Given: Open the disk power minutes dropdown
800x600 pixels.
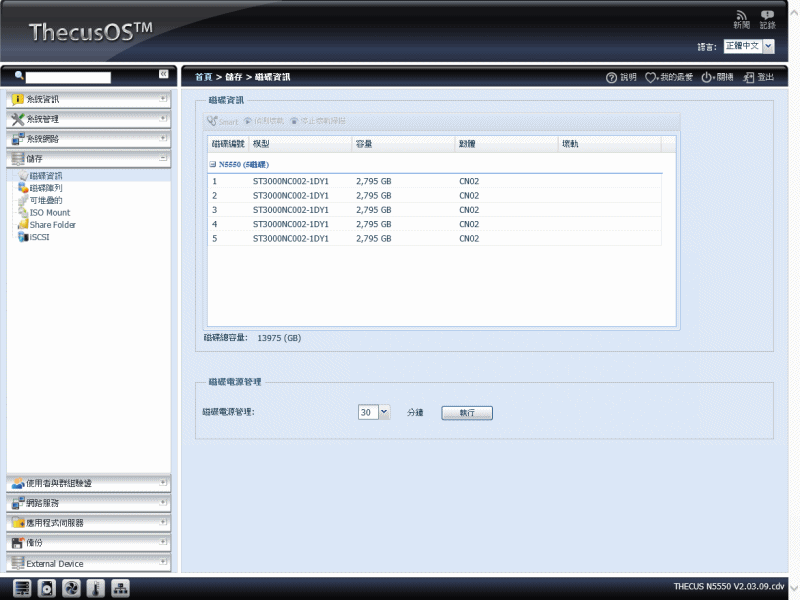Looking at the screenshot, I should (x=384, y=412).
